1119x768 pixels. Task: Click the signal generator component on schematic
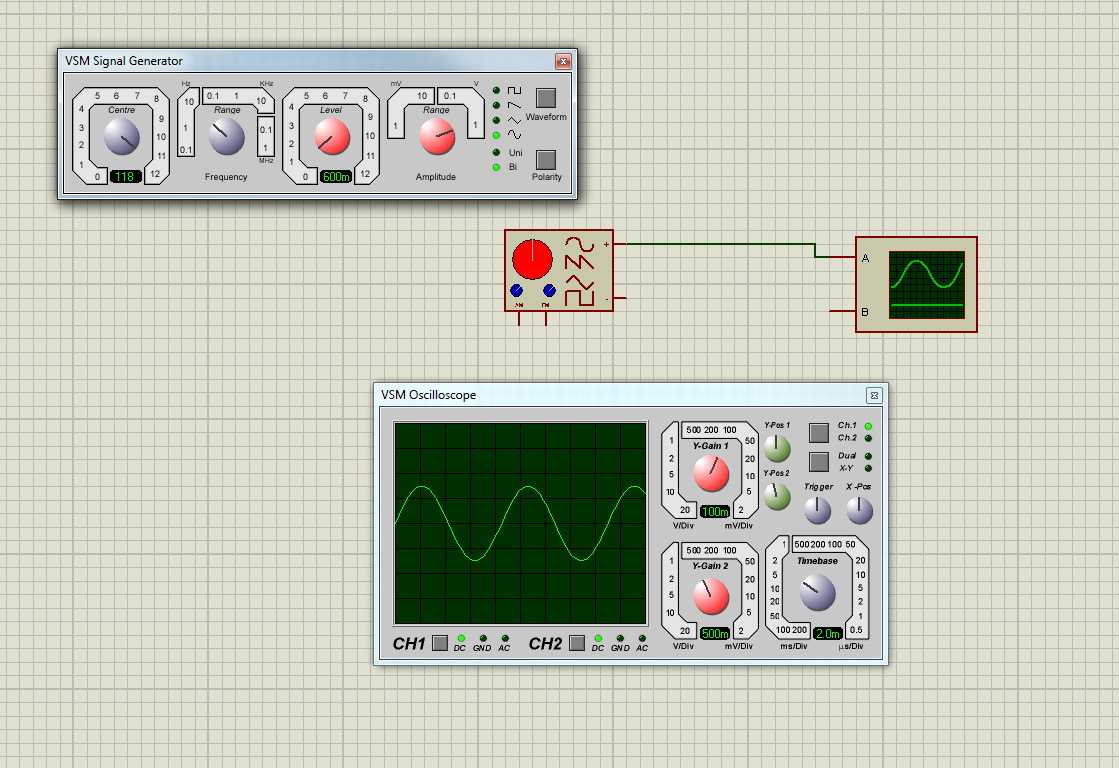point(559,271)
